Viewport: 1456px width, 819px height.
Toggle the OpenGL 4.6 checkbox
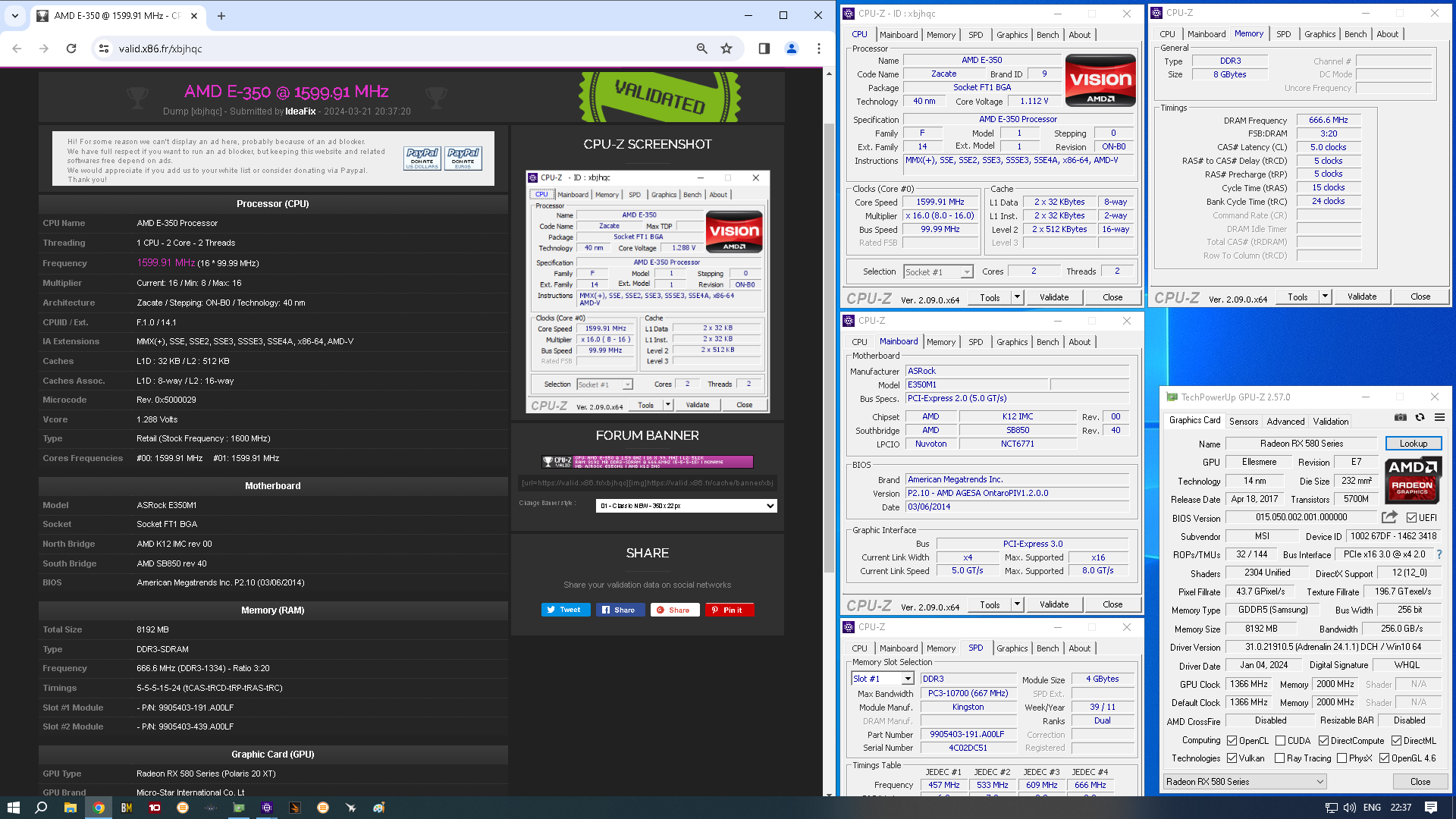1384,758
